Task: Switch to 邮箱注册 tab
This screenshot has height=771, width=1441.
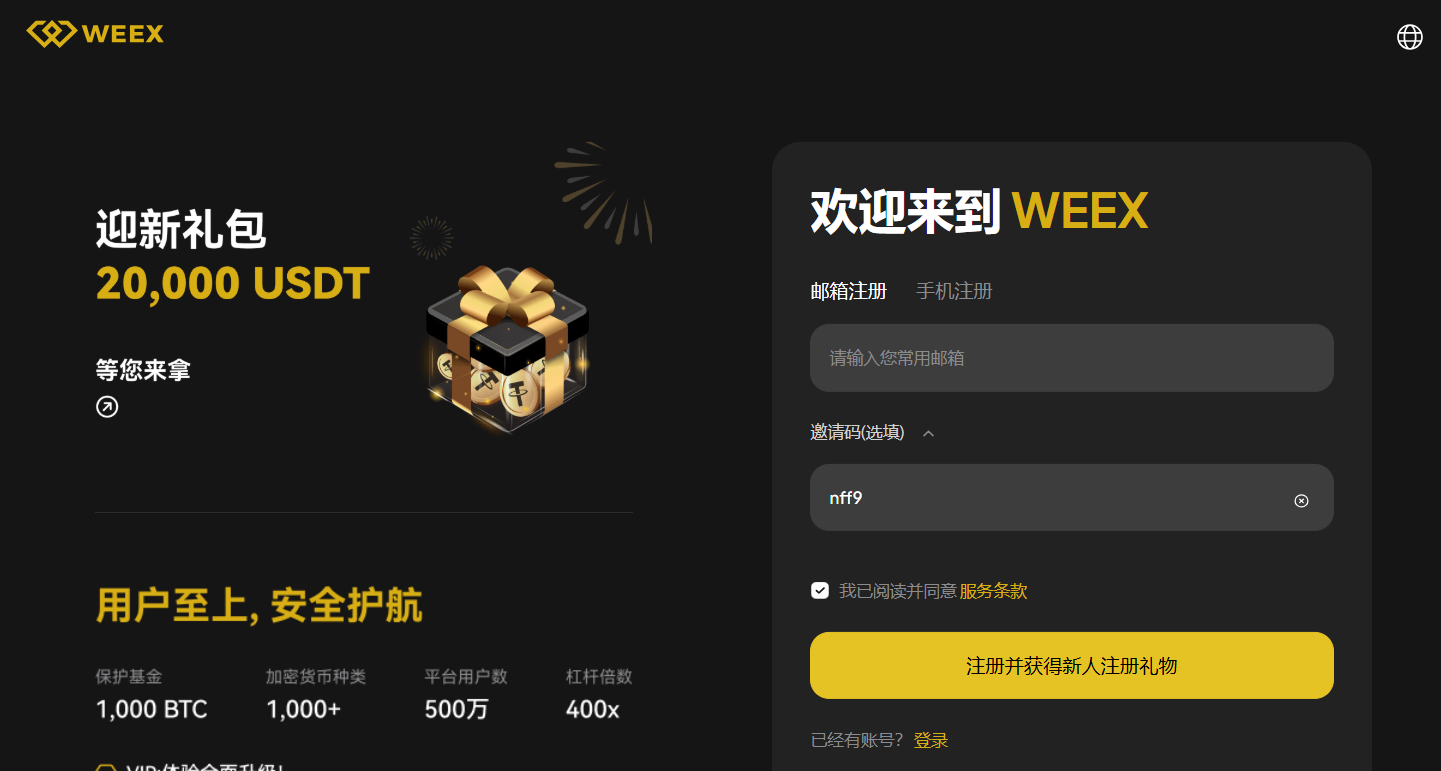Action: (848, 291)
